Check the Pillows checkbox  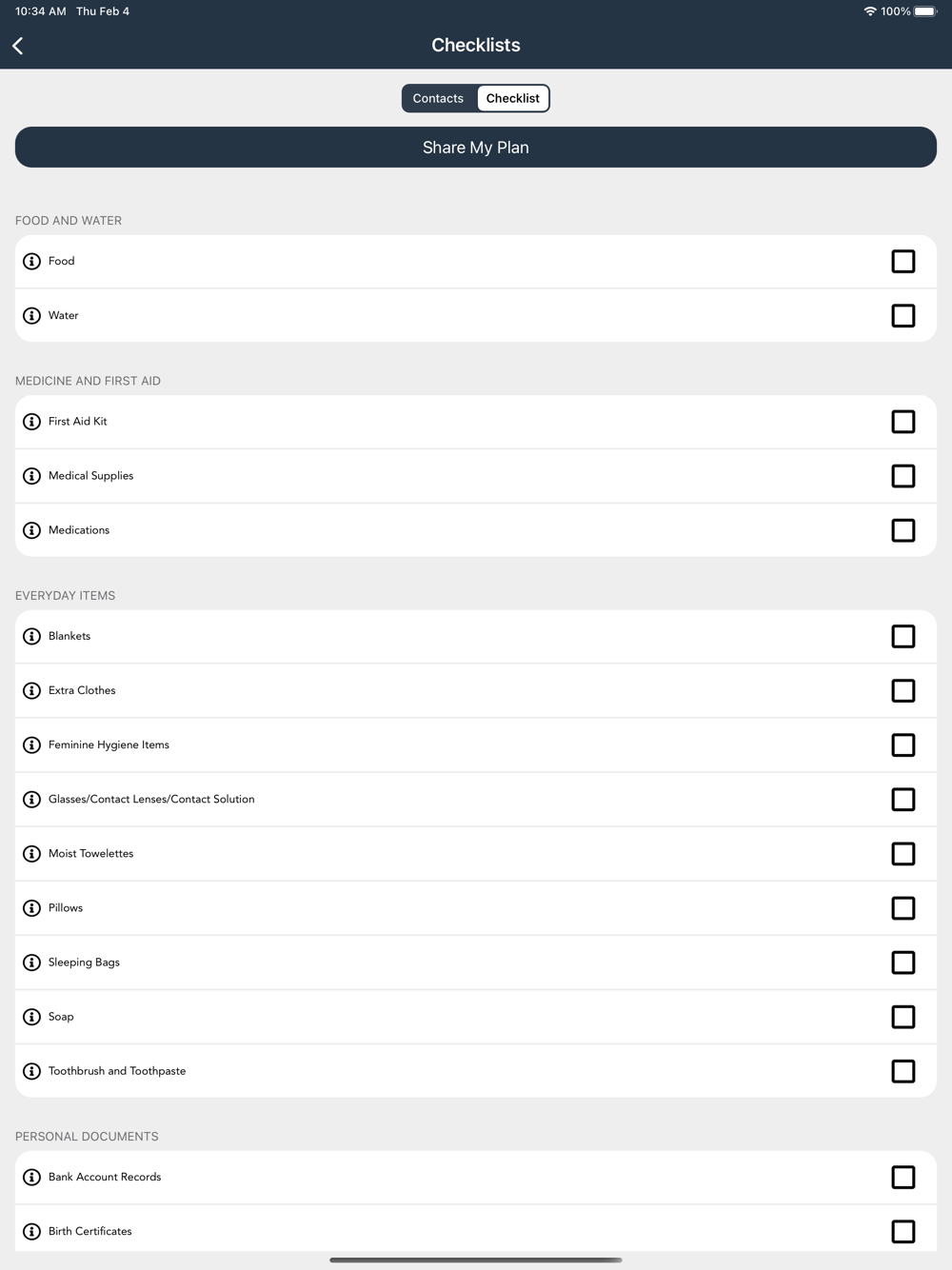pyautogui.click(x=903, y=907)
